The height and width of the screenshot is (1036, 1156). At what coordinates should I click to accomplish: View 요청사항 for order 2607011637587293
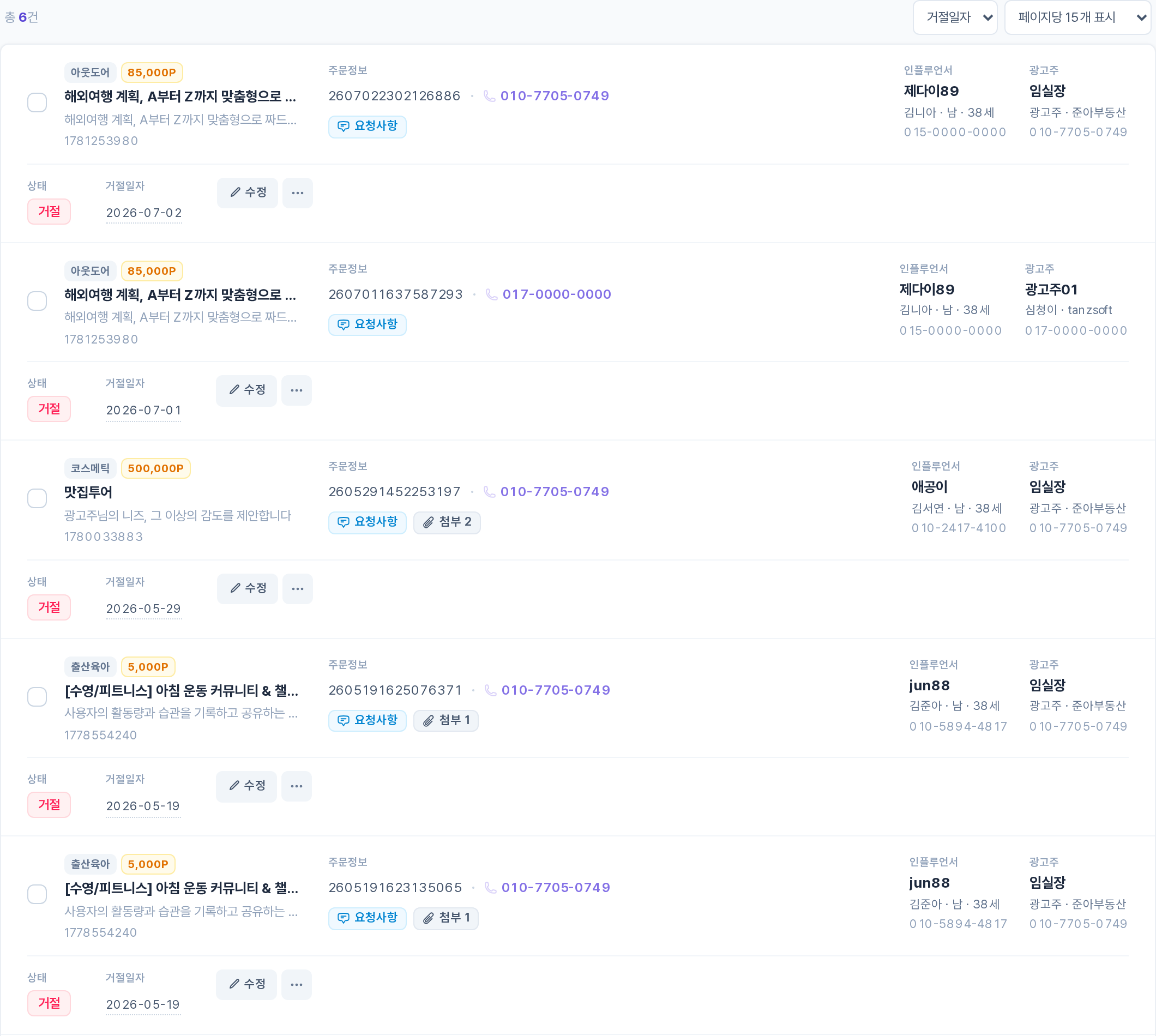(x=367, y=324)
